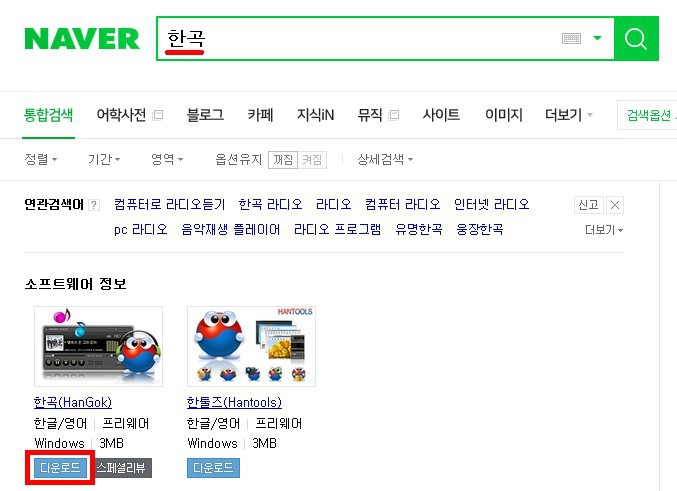Open the 정렬 sort dropdown

[41, 159]
